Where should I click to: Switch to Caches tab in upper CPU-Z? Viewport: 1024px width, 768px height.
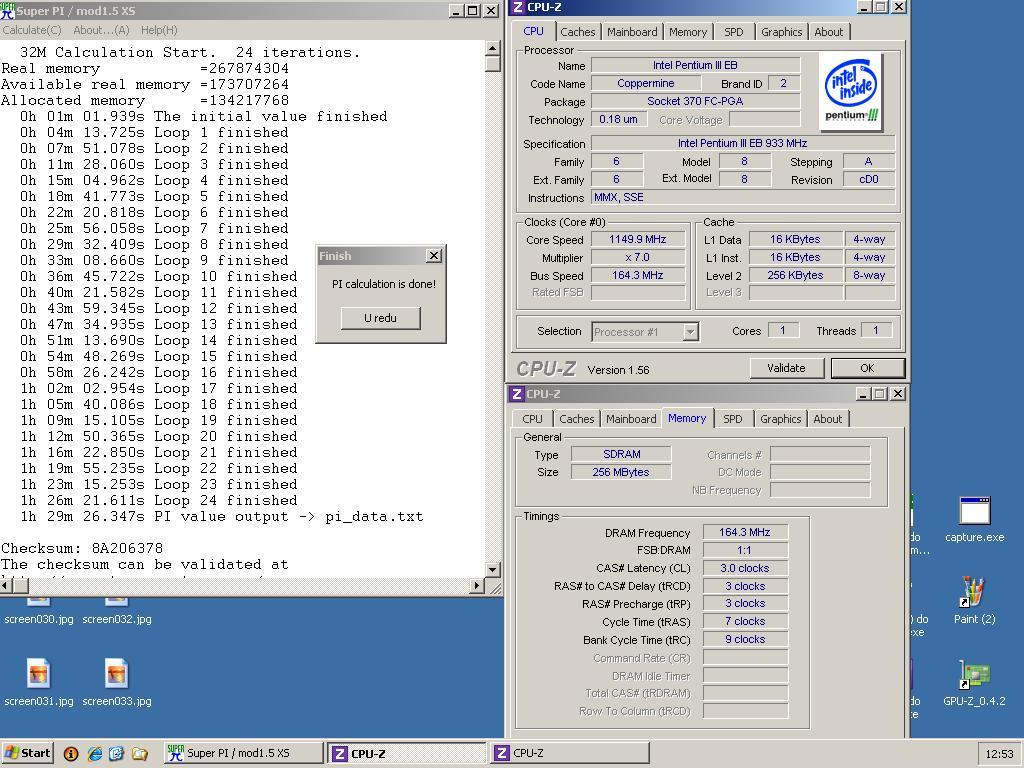pos(578,32)
